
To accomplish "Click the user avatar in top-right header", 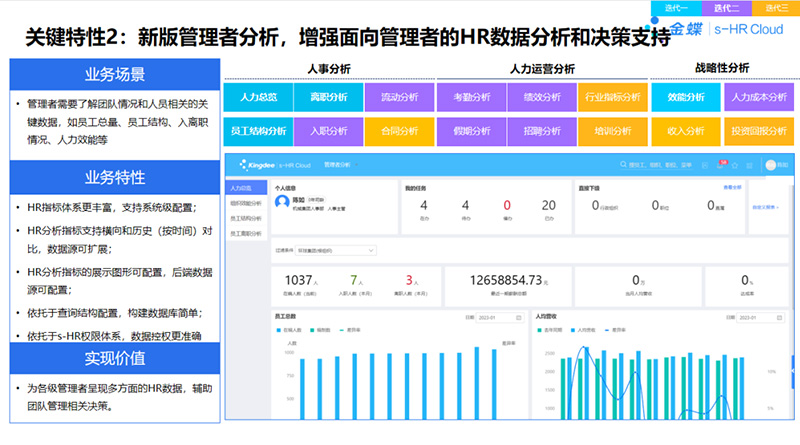I will [x=770, y=165].
